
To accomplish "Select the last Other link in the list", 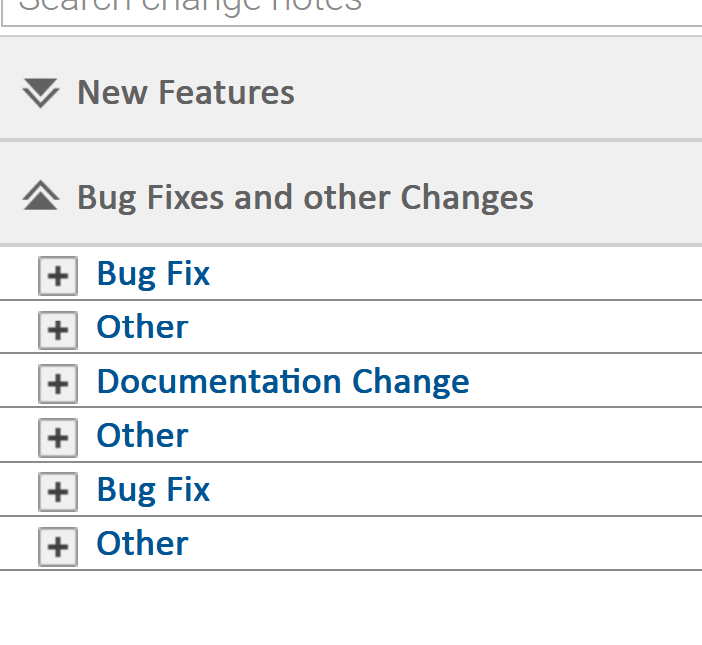I will coord(142,544).
